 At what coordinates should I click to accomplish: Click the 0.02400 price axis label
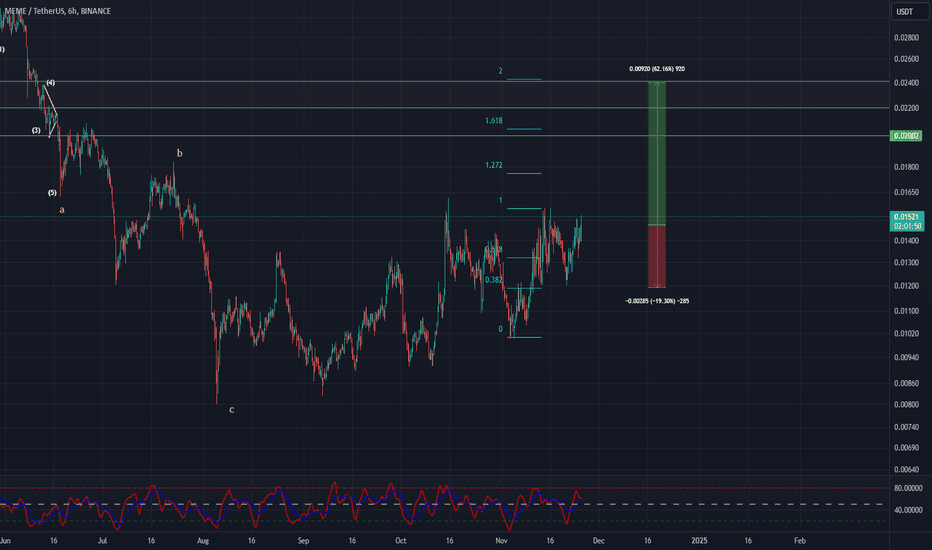pyautogui.click(x=906, y=83)
